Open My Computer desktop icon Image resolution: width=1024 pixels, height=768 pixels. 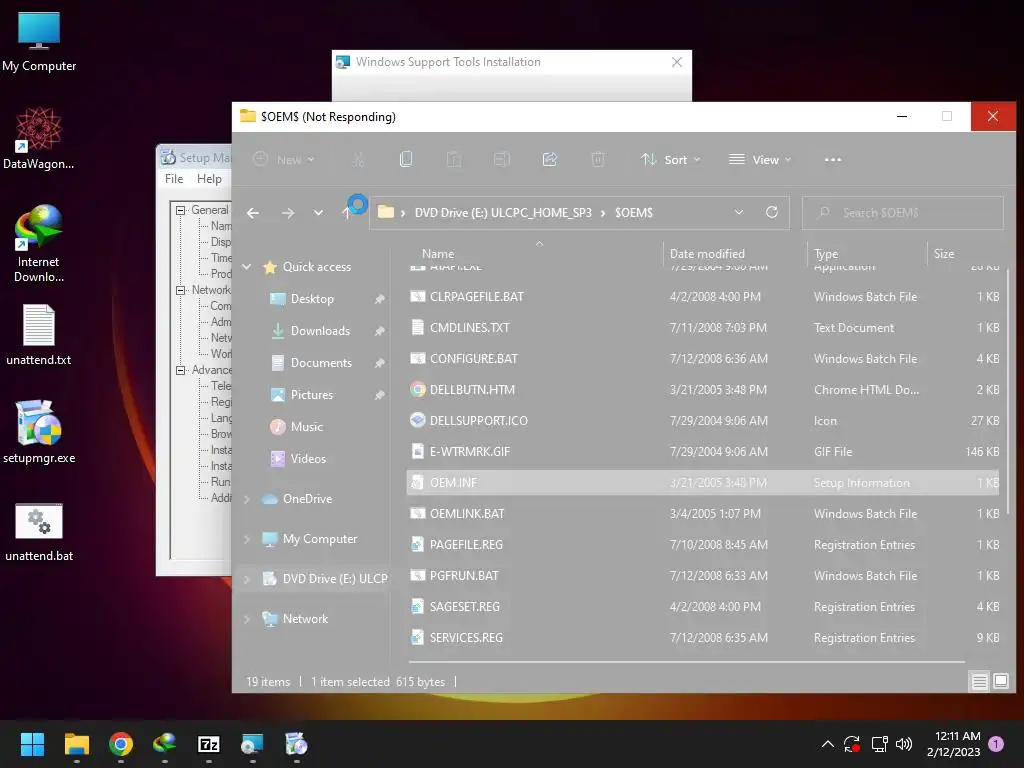pos(39,41)
